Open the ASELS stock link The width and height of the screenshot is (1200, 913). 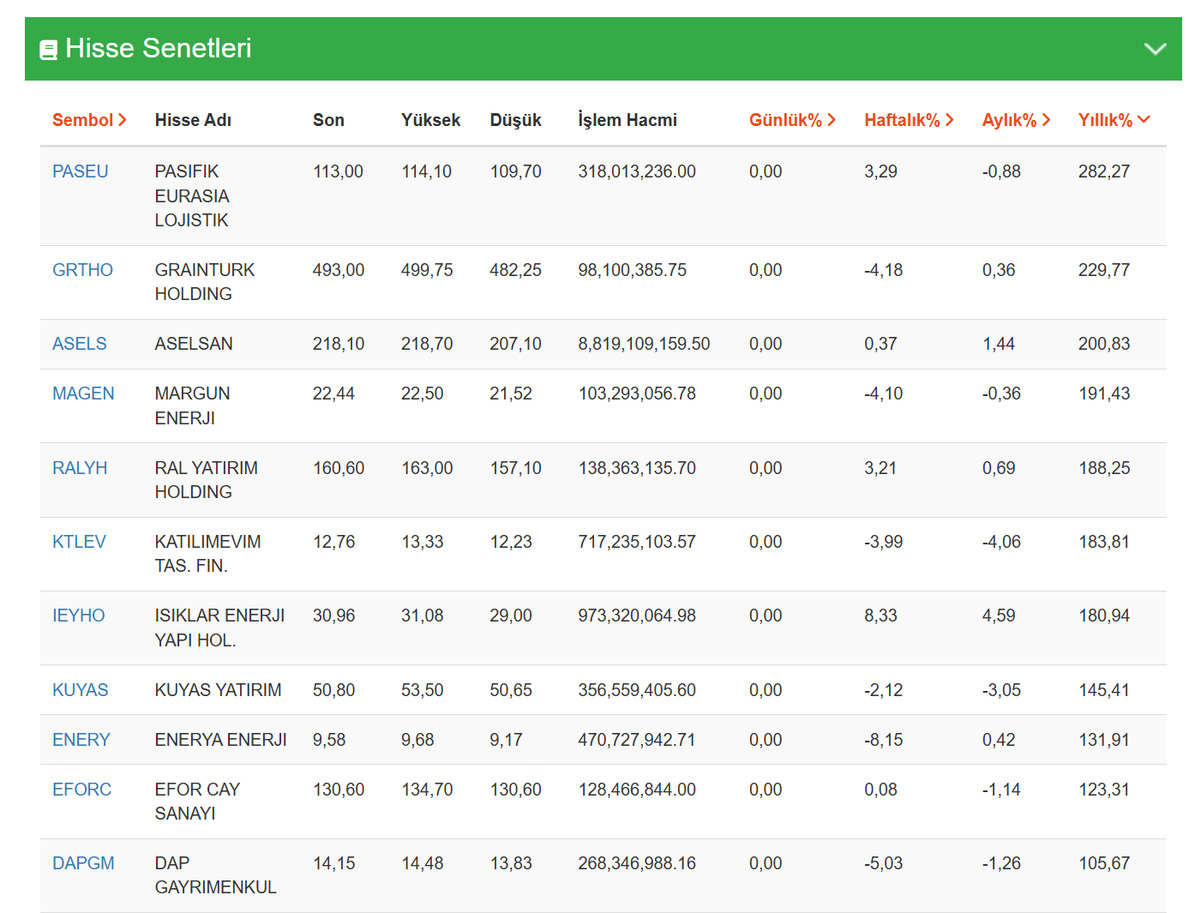pos(79,344)
